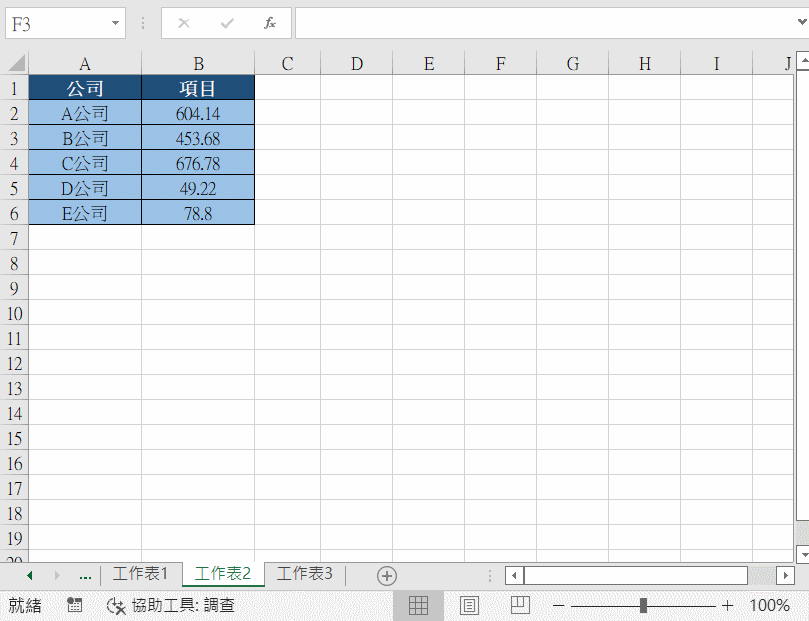
Task: Select the A公司 cell
Action: tap(85, 112)
